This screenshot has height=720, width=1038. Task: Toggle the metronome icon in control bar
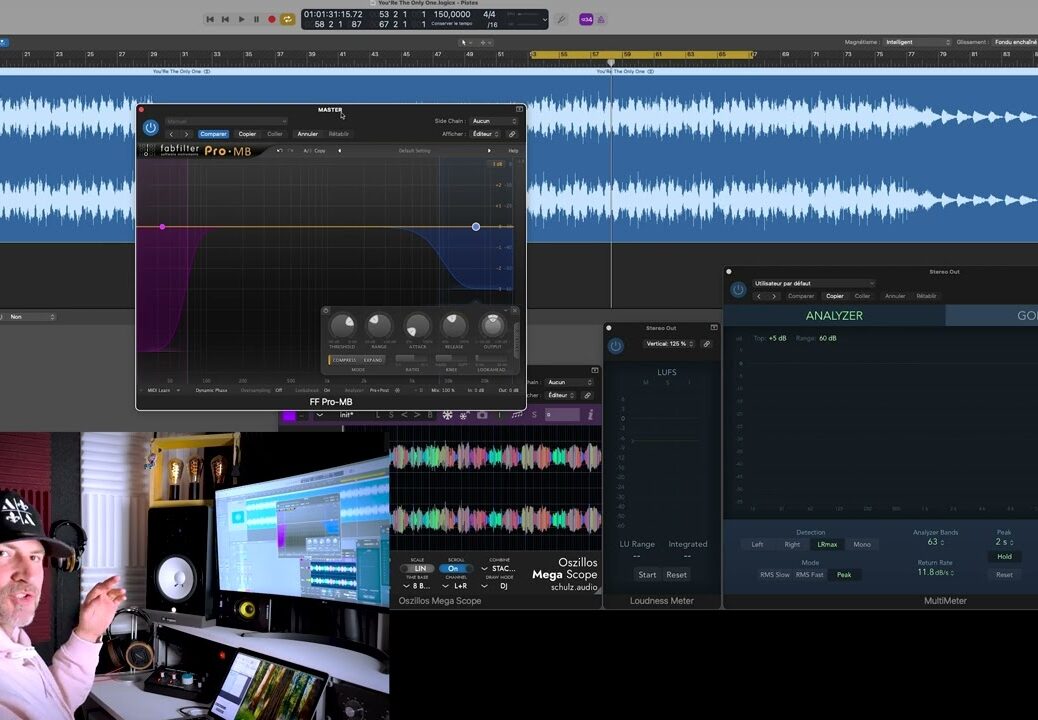(x=601, y=19)
